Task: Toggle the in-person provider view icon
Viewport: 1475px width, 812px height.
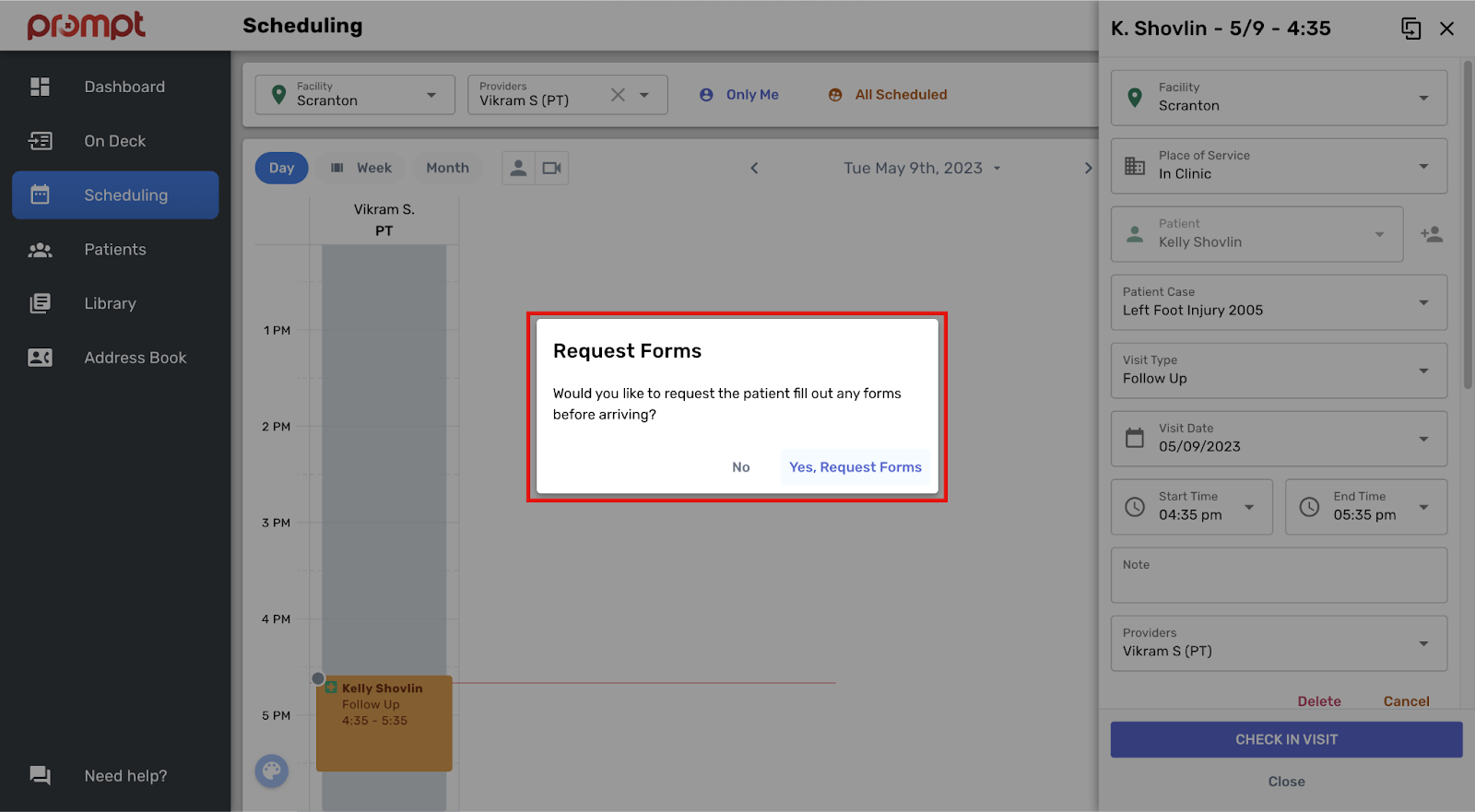Action: click(518, 168)
